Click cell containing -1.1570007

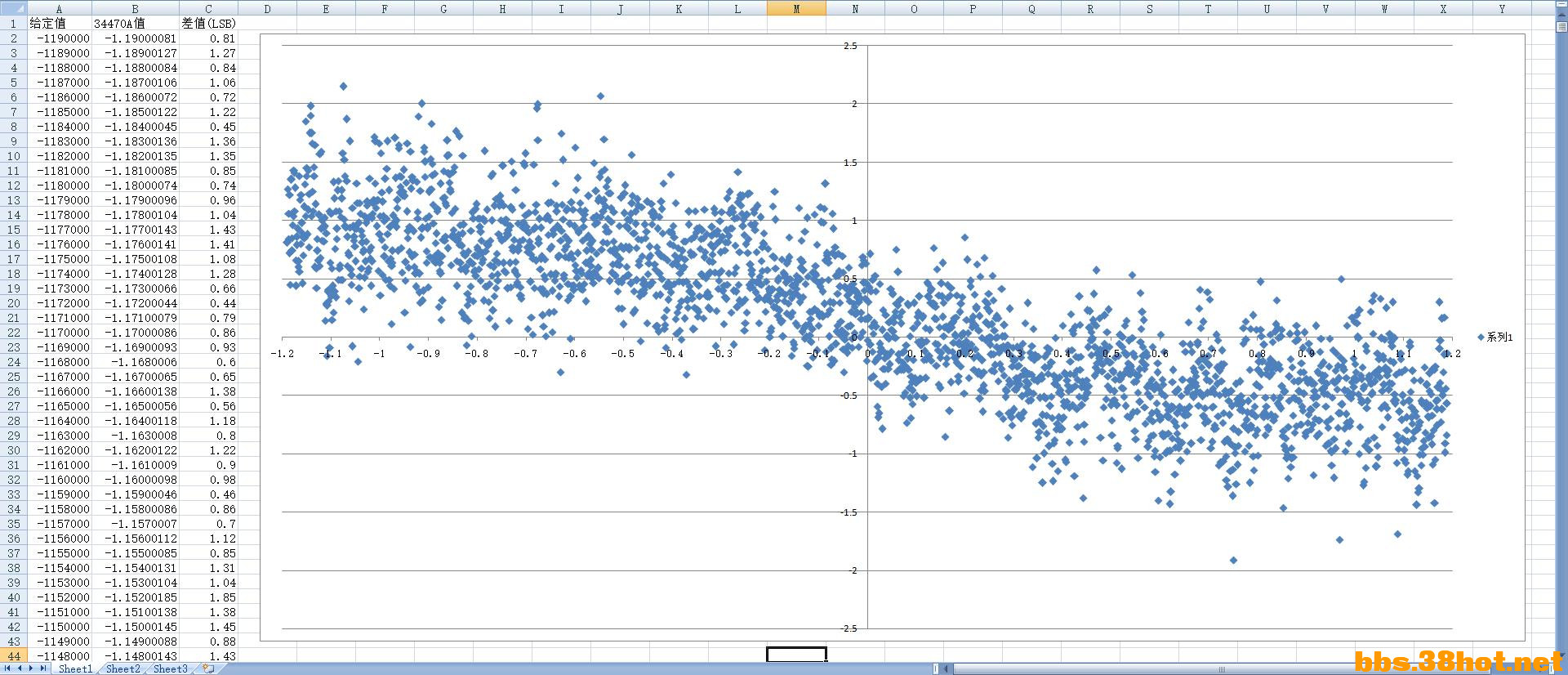click(135, 524)
